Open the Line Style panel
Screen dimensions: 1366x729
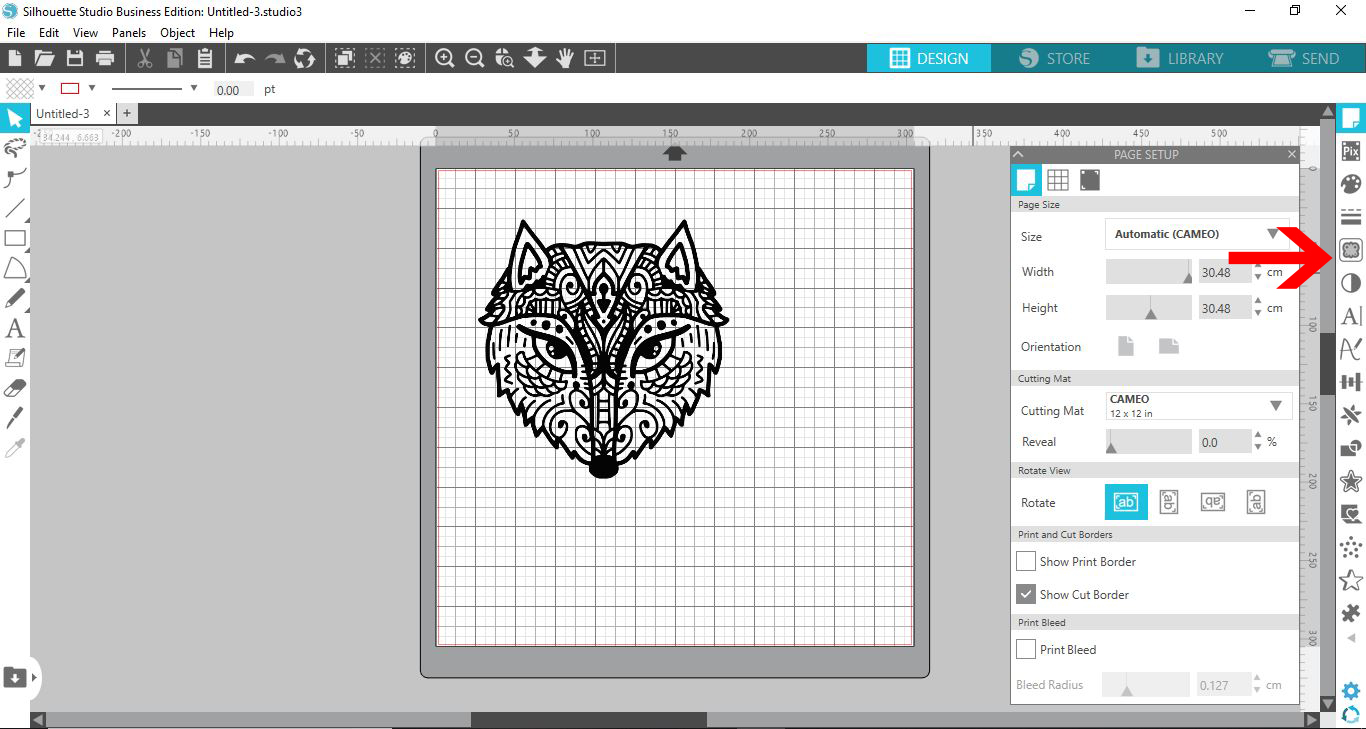1350,217
